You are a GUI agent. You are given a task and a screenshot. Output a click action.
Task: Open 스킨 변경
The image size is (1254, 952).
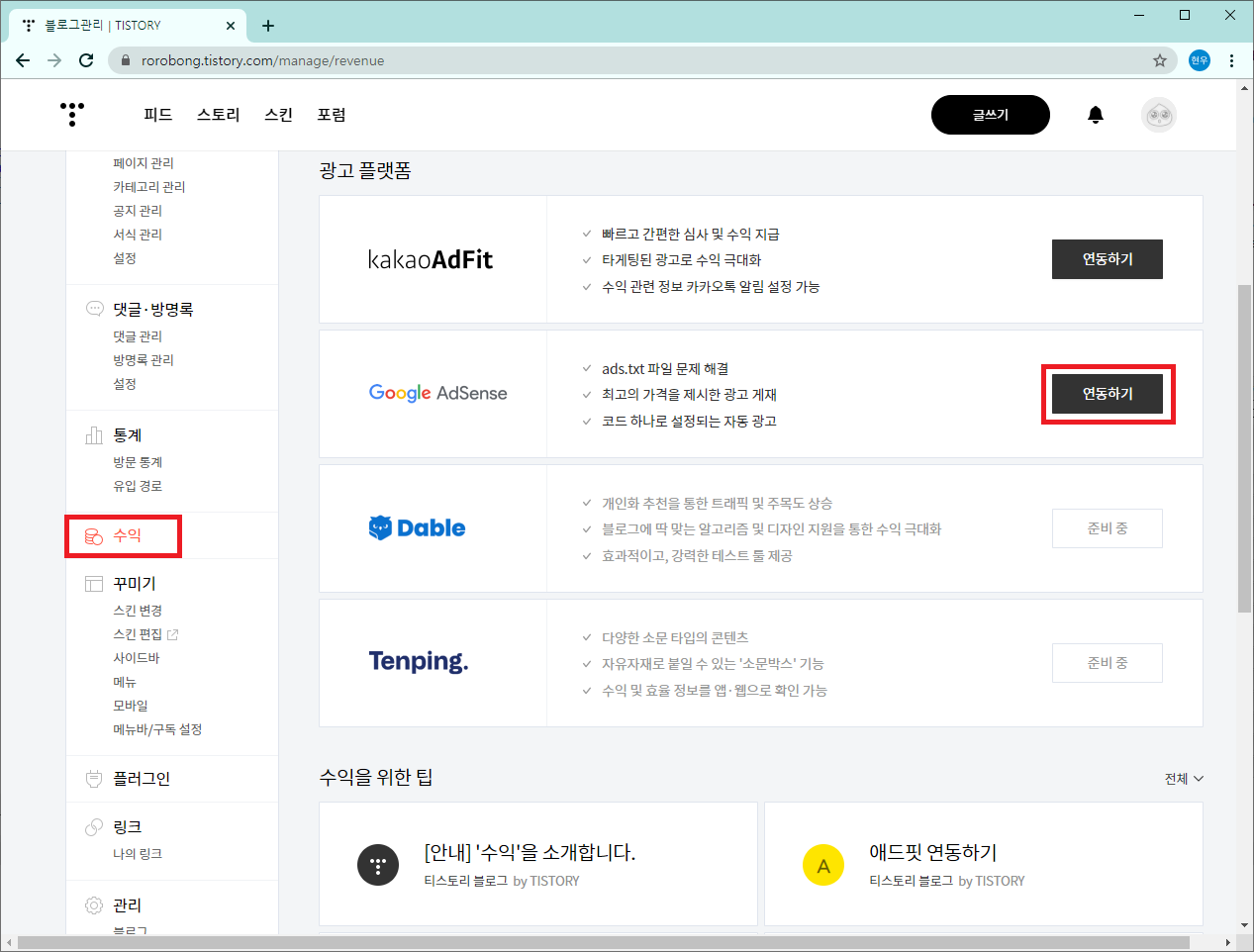point(138,611)
